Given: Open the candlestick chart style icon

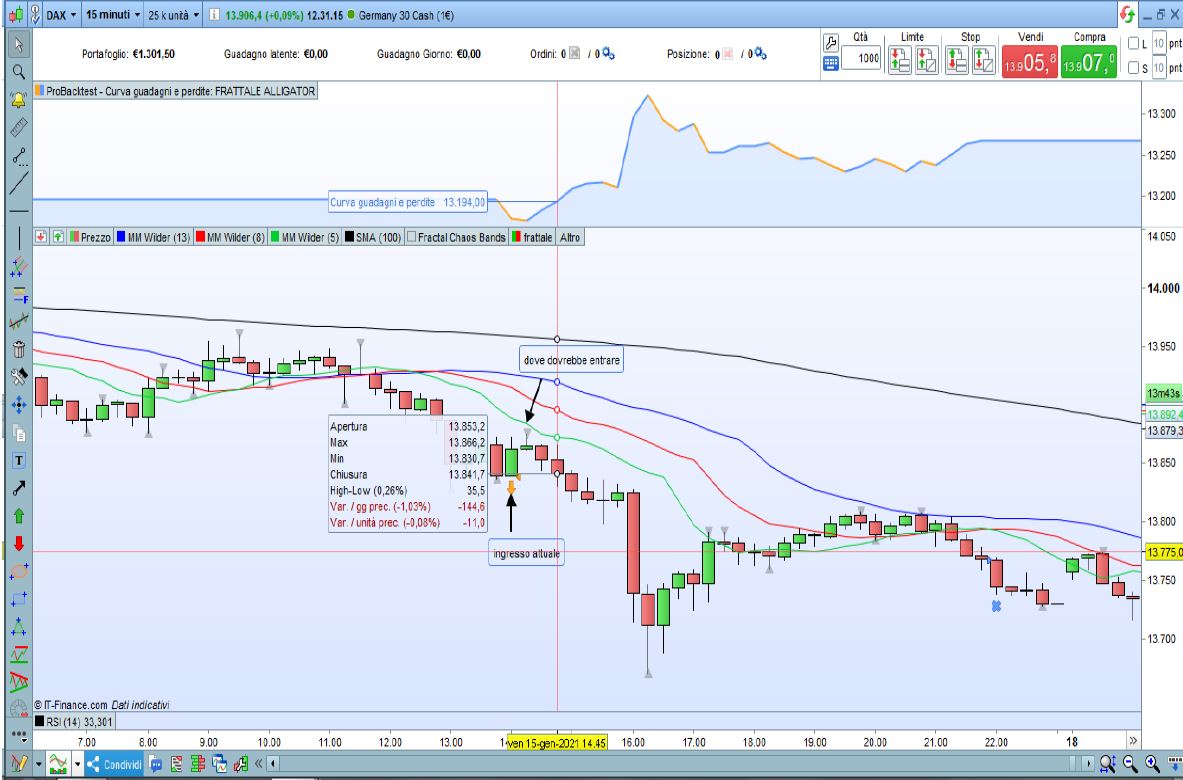Looking at the screenshot, I should 17,14.
